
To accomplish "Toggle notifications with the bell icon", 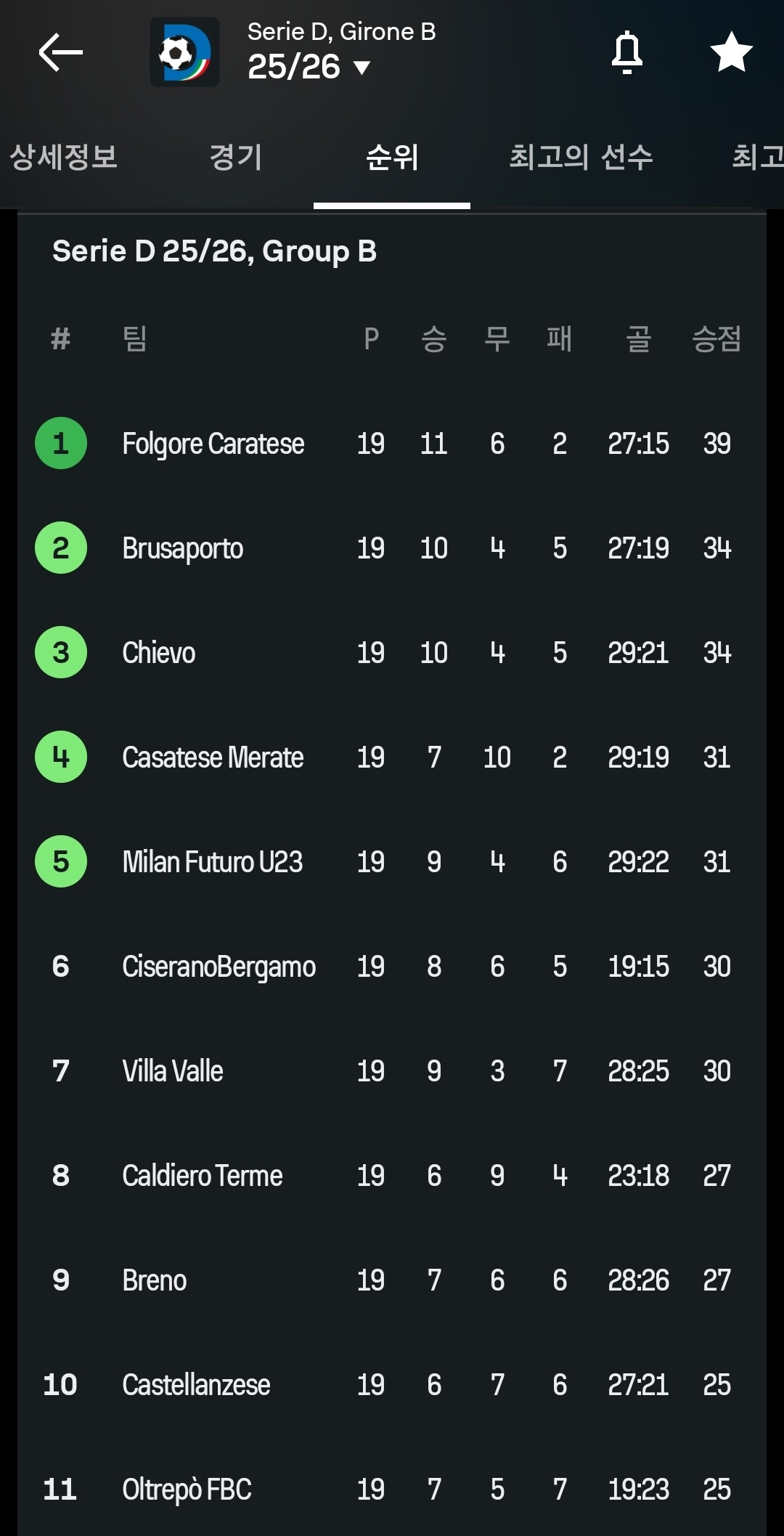I will click(627, 52).
